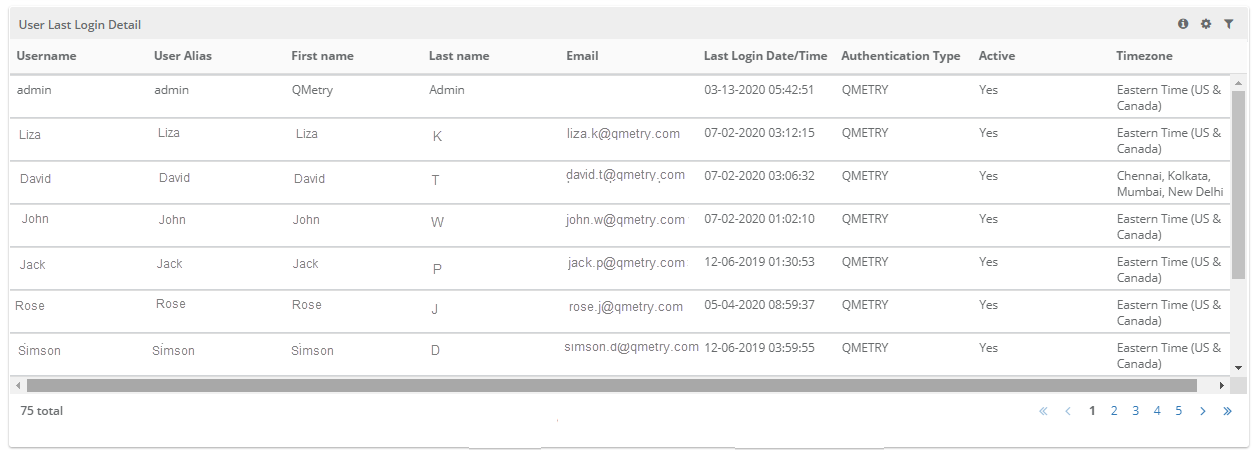The height and width of the screenshot is (450, 1254).
Task: Click email jack.p@qmetry.com
Action: tap(627, 263)
